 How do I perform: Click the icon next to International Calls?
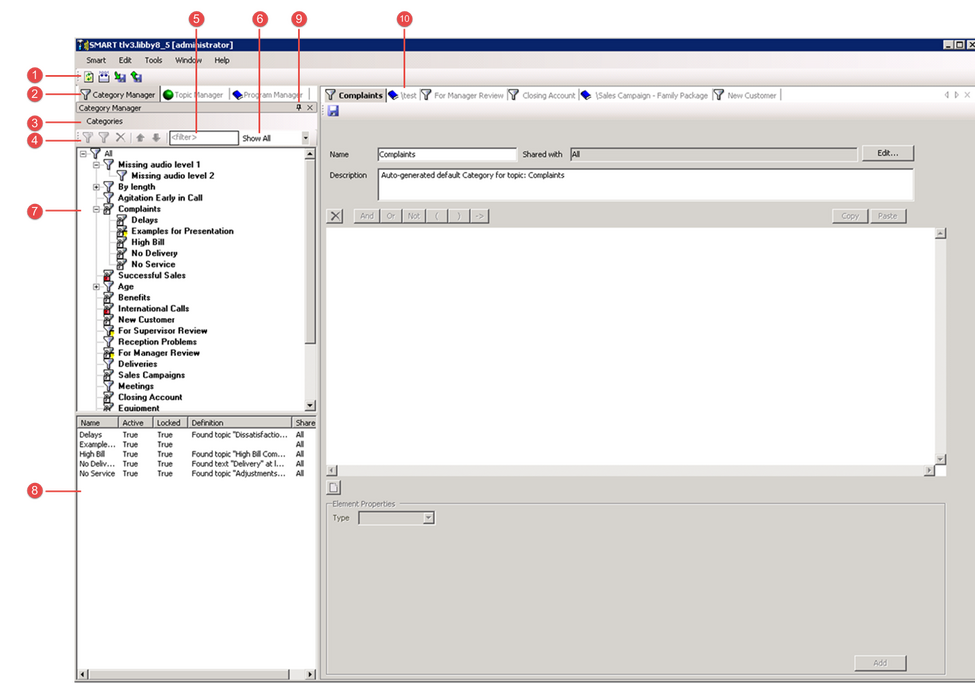click(109, 309)
